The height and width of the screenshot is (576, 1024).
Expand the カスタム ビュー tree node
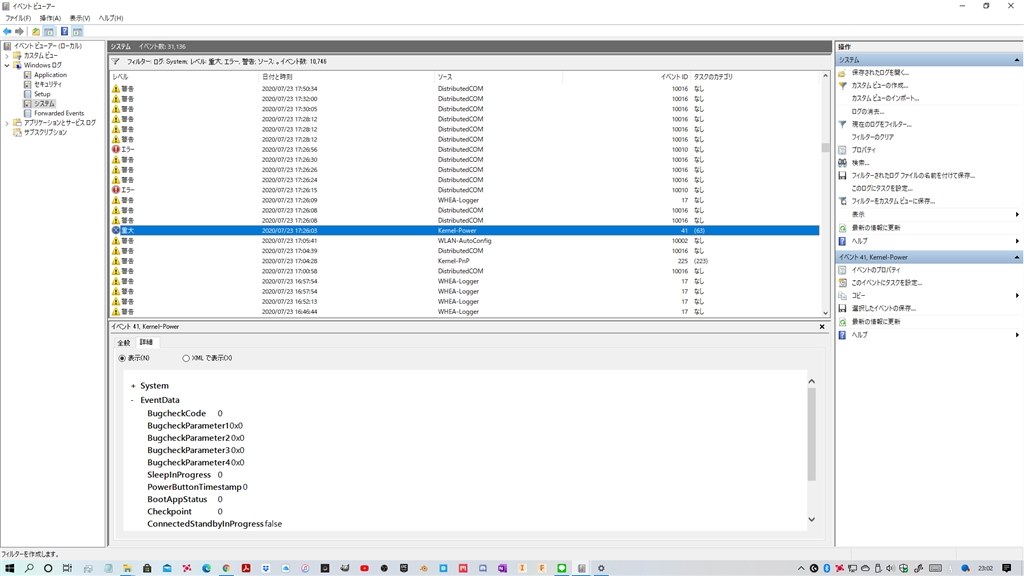tap(7, 56)
